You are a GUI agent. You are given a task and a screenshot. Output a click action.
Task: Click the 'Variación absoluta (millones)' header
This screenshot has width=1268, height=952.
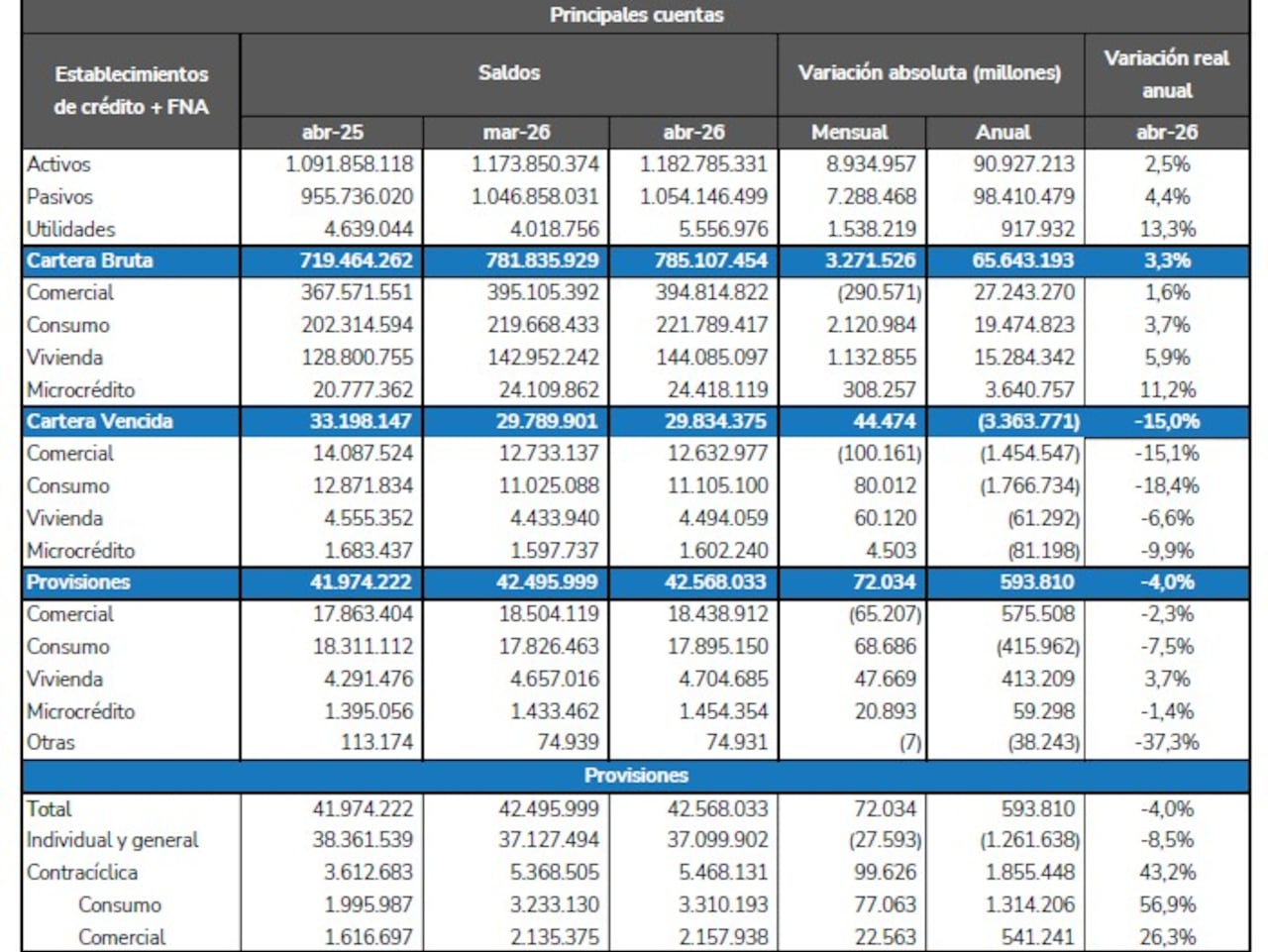pos(929,73)
